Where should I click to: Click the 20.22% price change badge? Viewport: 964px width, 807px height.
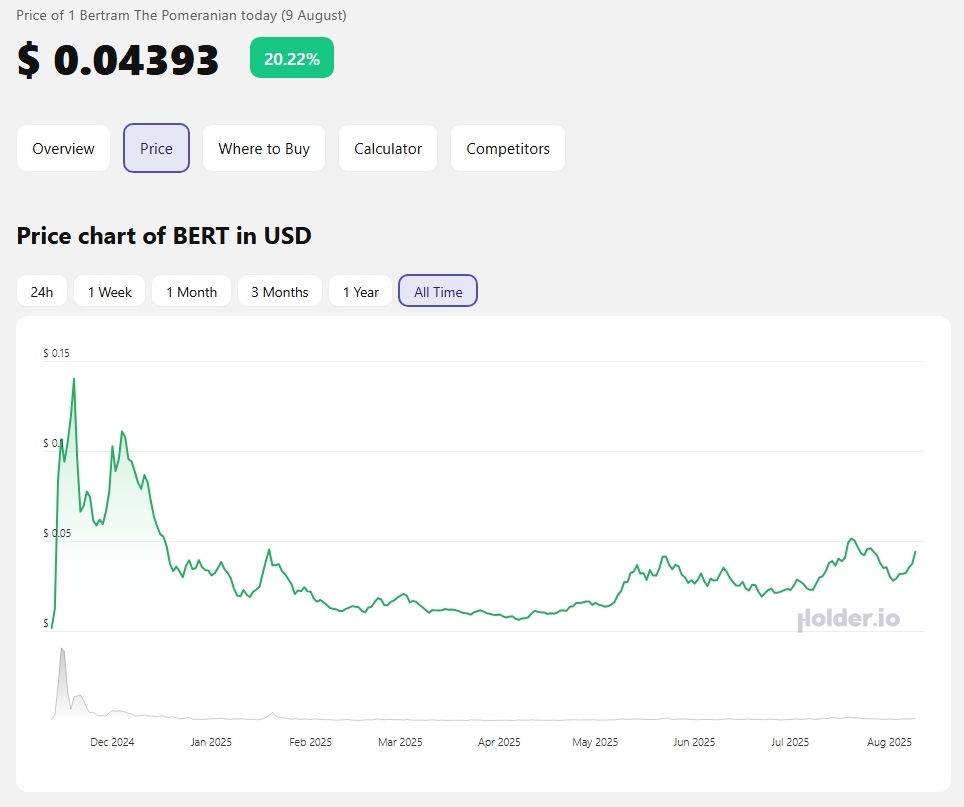point(292,58)
